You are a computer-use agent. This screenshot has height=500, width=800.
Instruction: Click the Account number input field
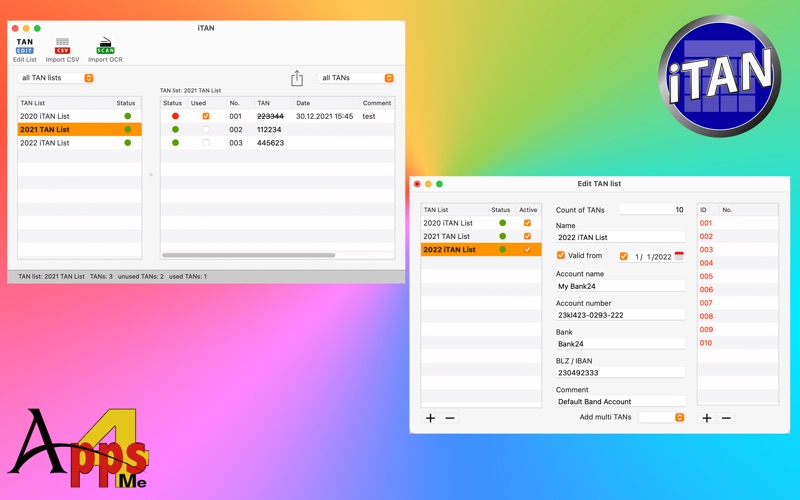coord(620,315)
